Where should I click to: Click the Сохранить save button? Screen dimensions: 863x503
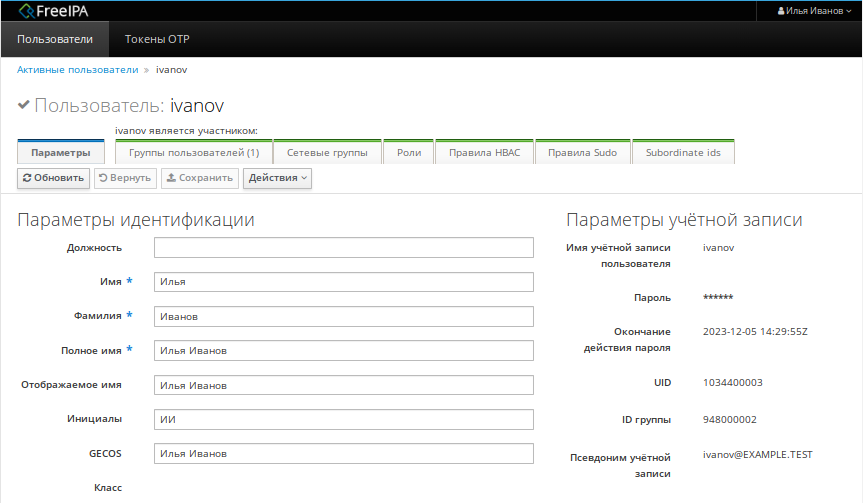(x=199, y=178)
